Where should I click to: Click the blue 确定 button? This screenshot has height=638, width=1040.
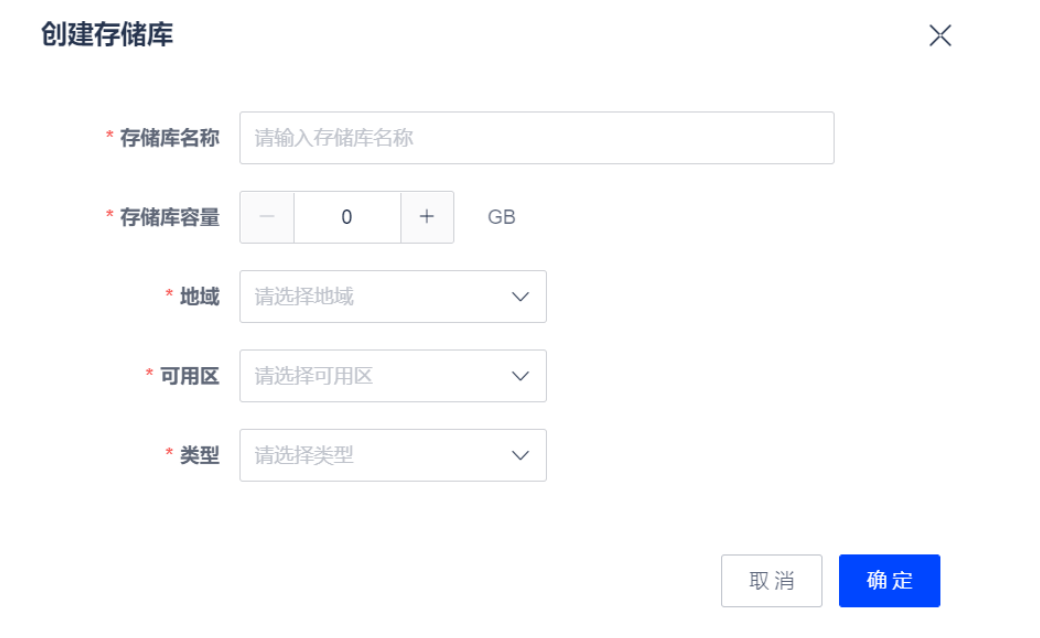click(x=889, y=581)
